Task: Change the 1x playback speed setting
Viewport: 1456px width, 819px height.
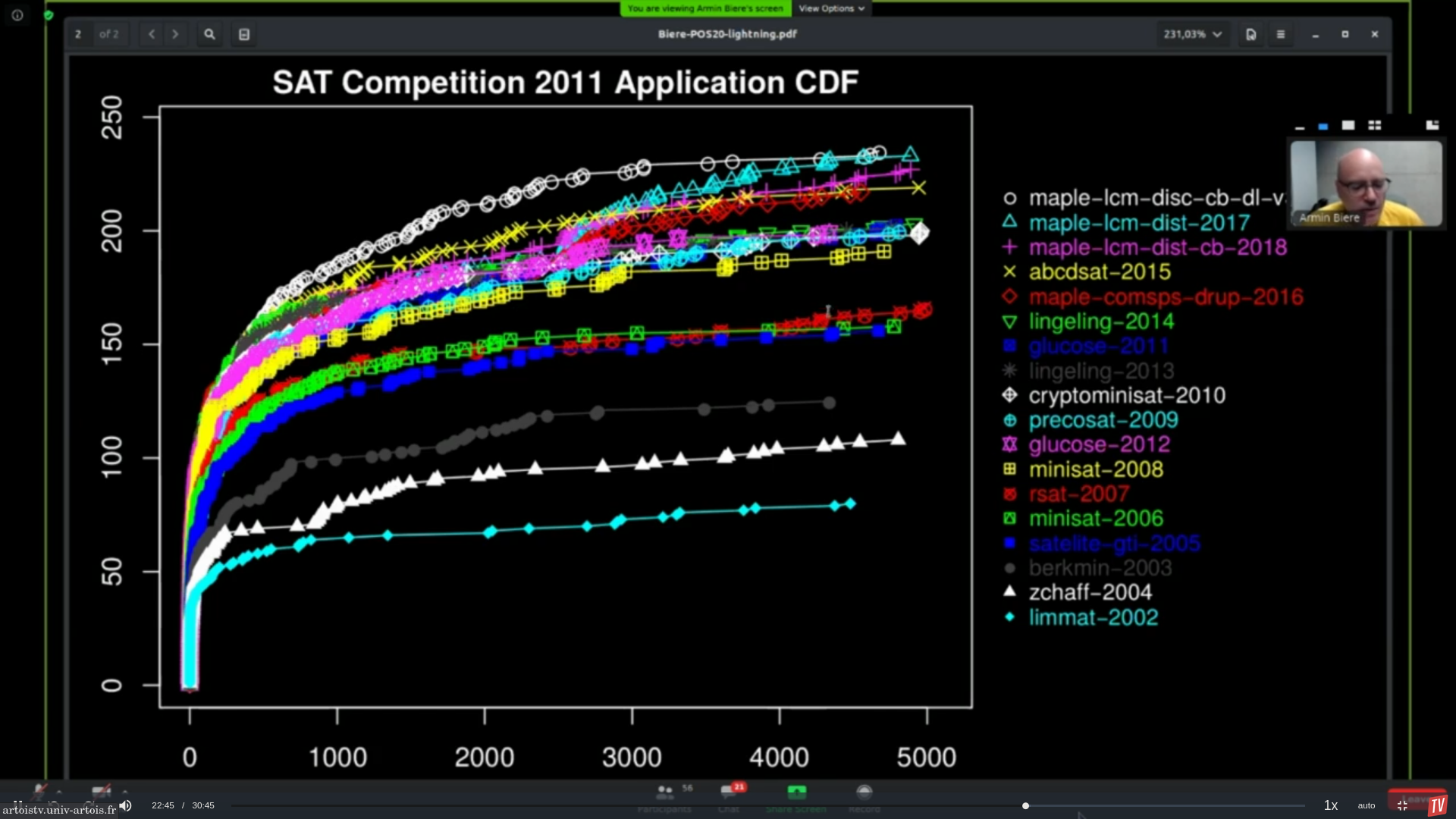Action: tap(1331, 805)
